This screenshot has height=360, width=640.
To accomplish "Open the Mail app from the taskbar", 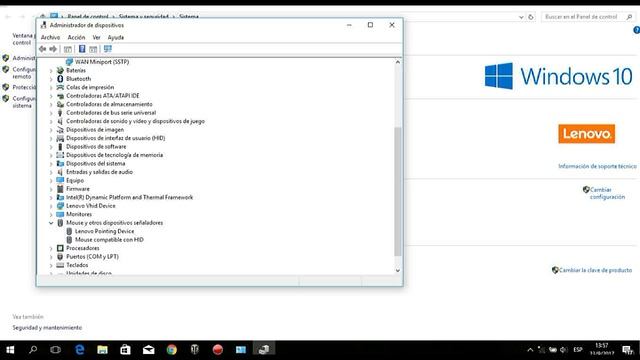I will pyautogui.click(x=149, y=350).
